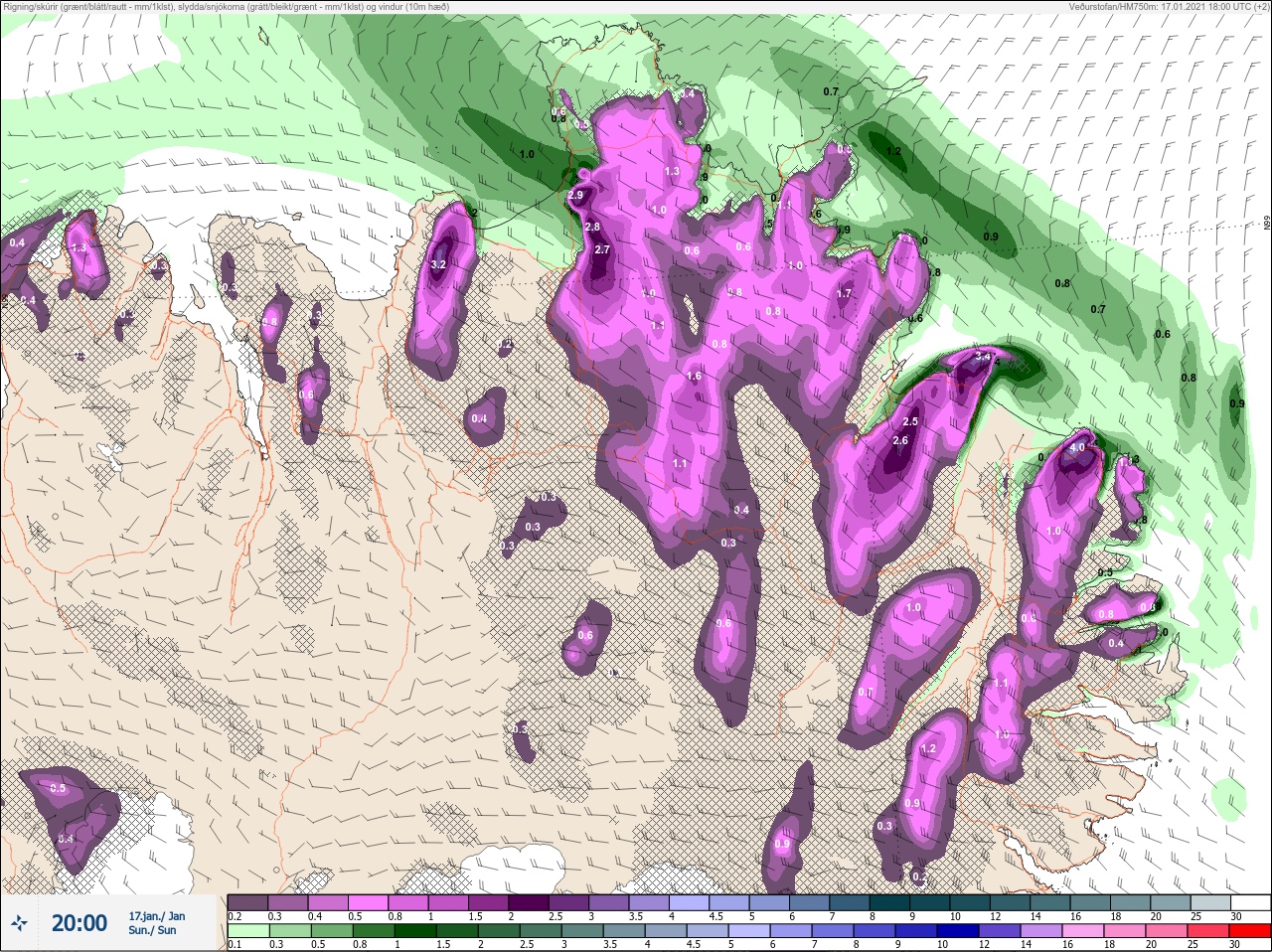Click the 1.6 precipitation value on the map

click(x=694, y=377)
